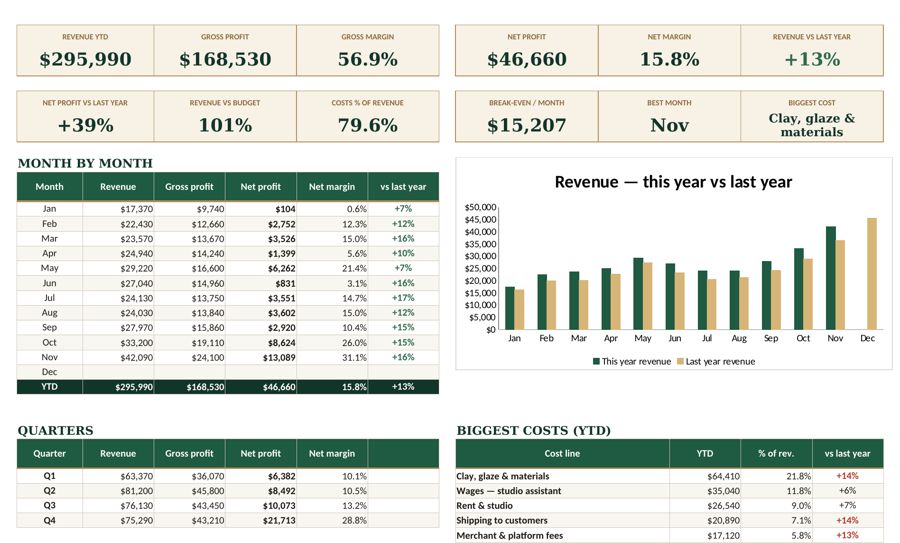Select the BIGGEST COSTS (YTD) heading

click(534, 430)
